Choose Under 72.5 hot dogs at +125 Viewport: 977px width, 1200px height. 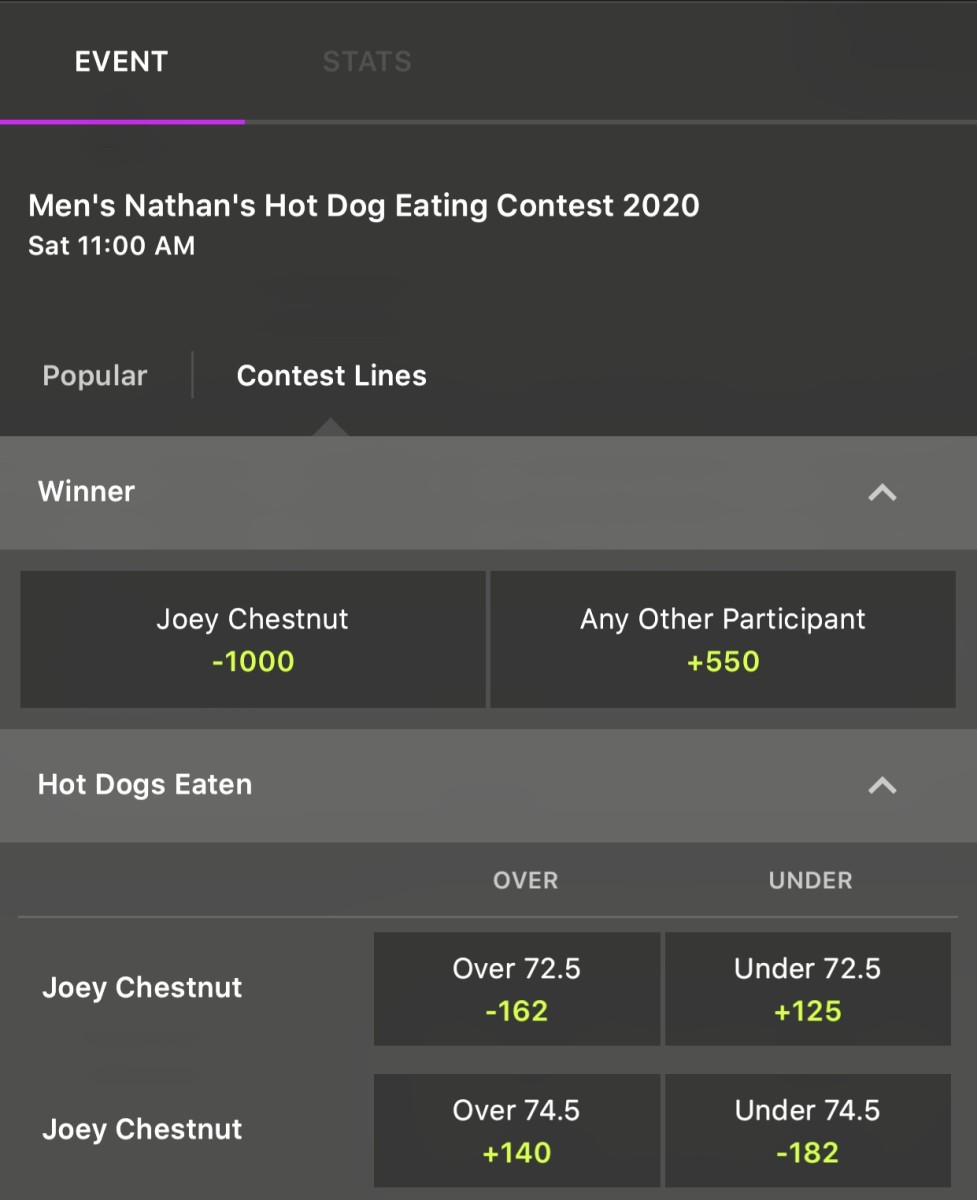[808, 988]
